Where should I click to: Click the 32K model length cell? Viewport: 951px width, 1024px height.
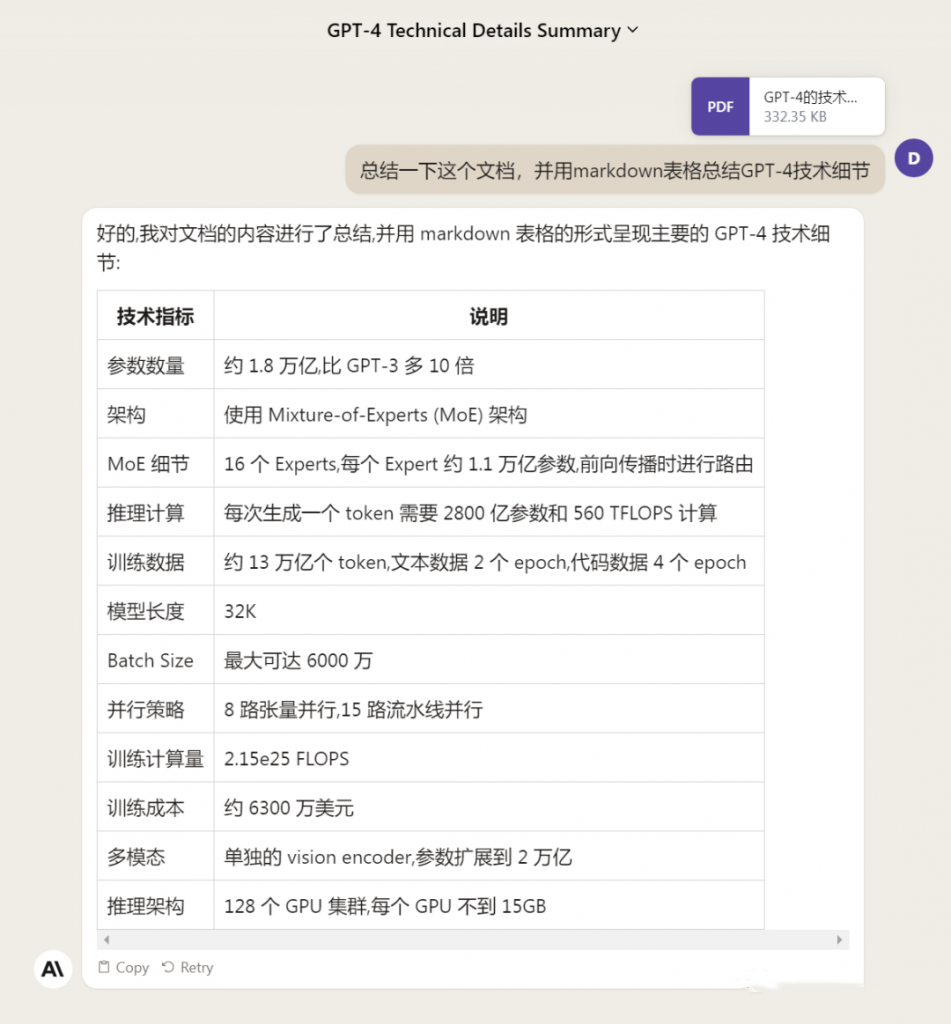(x=240, y=611)
